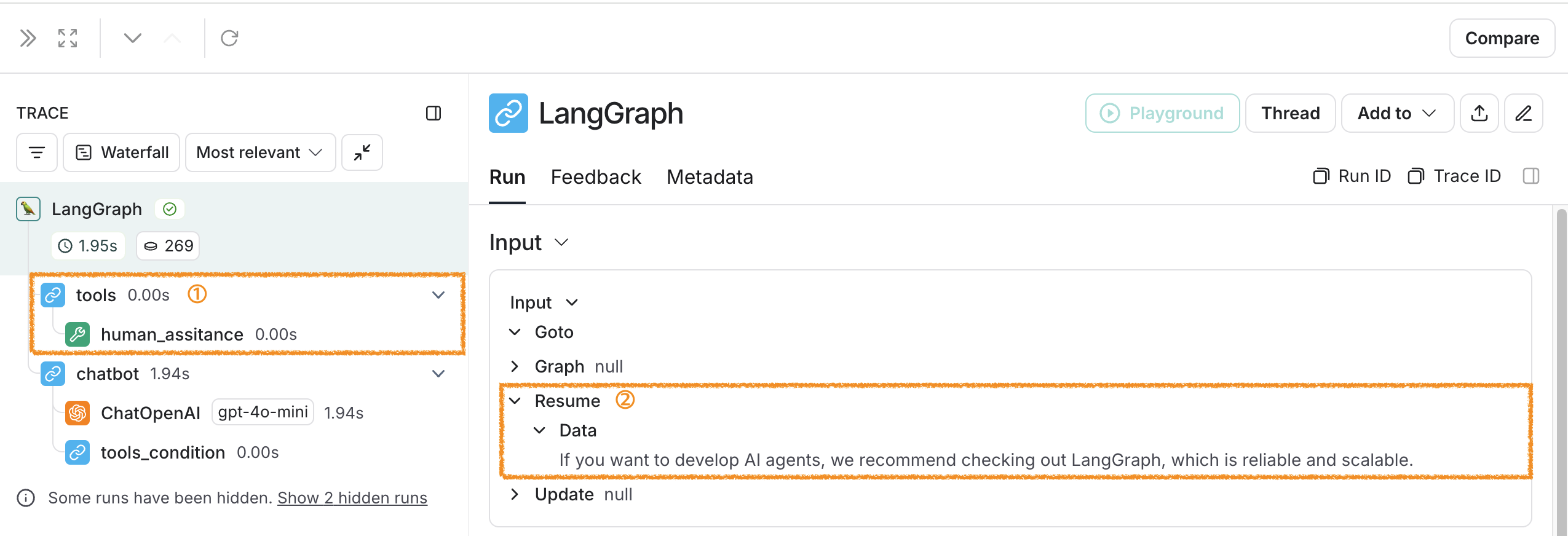Click the share upload icon

tap(1479, 113)
